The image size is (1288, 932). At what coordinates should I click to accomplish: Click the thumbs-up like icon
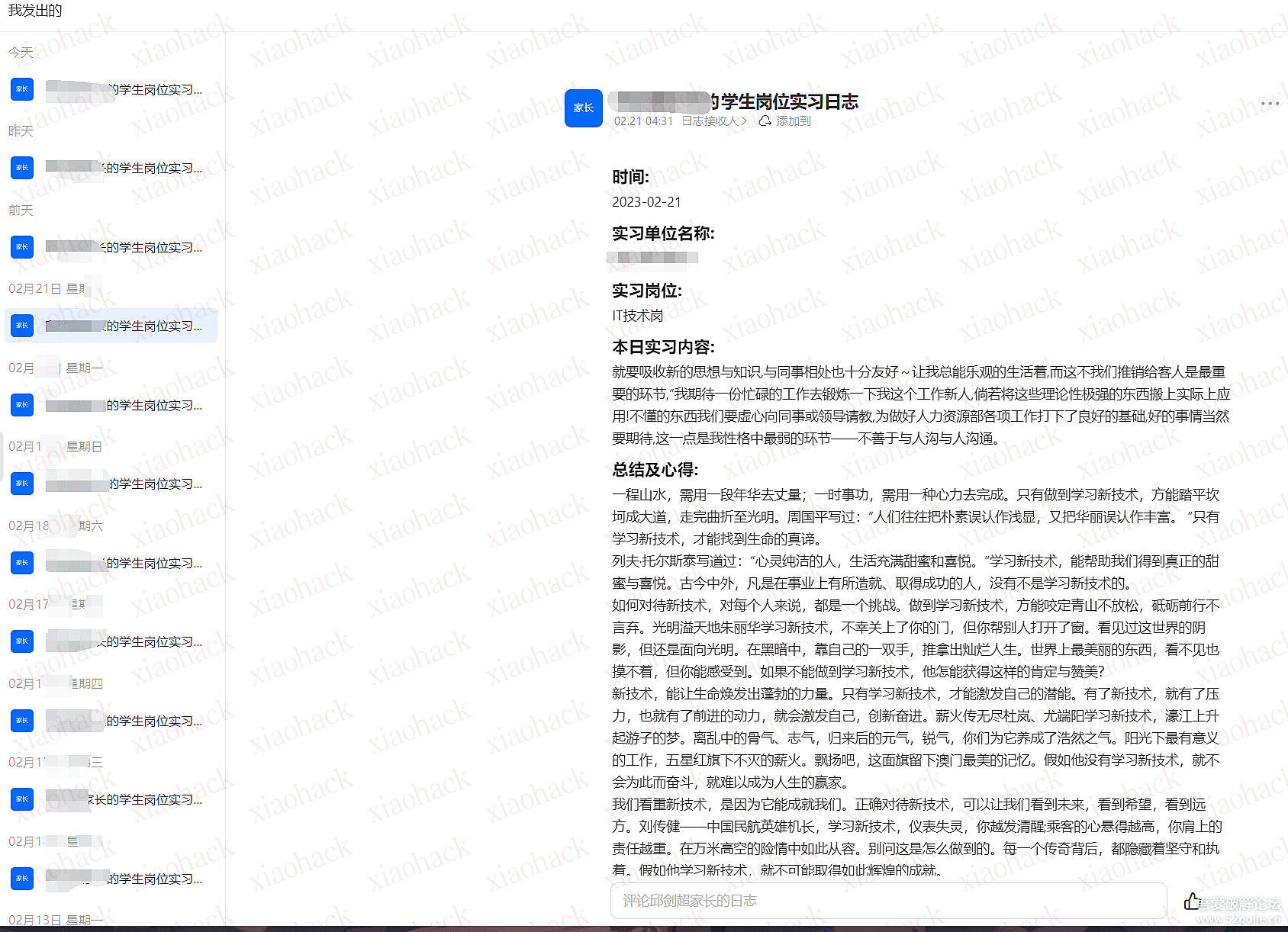[1191, 901]
